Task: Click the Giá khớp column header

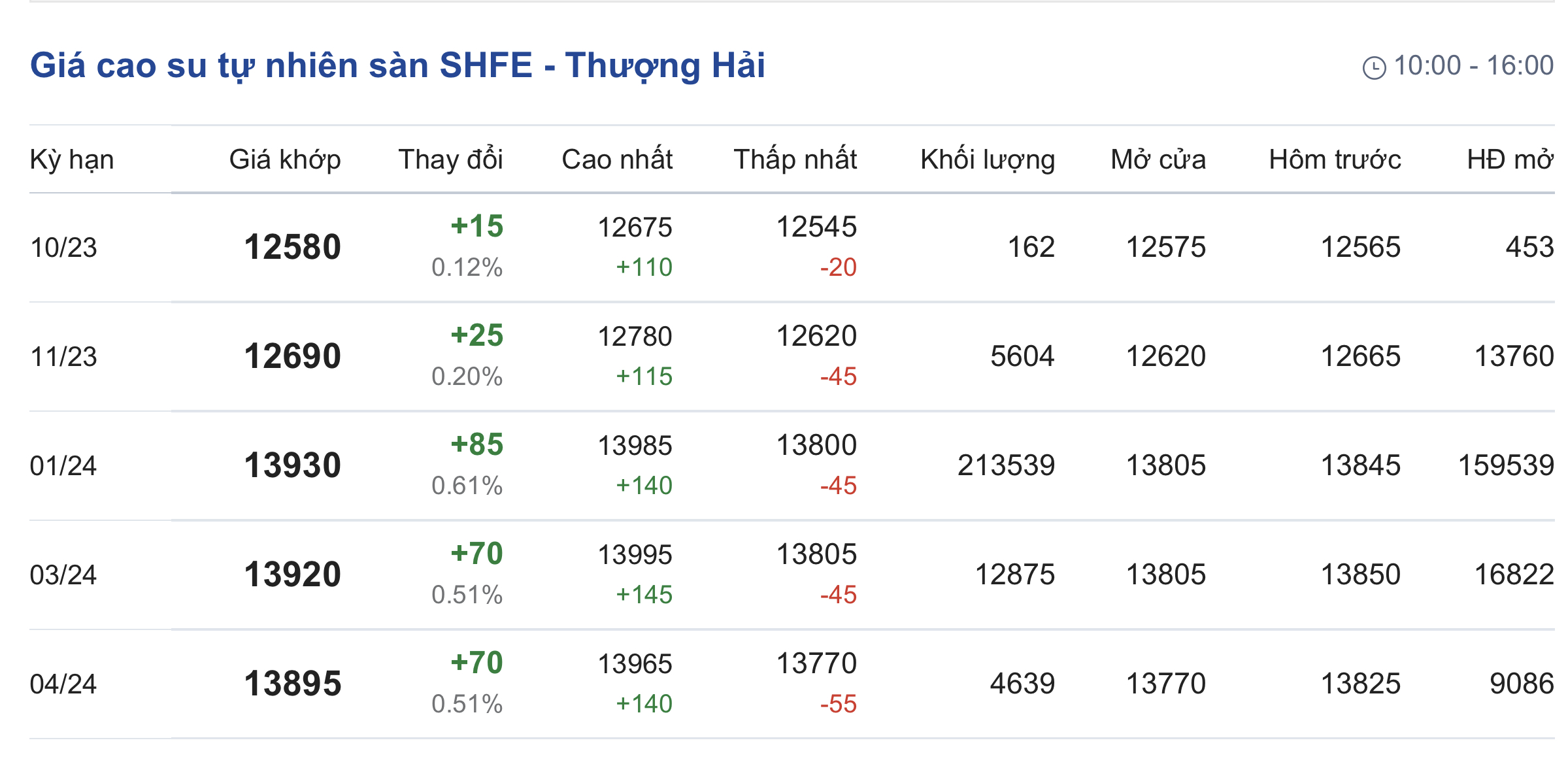Action: tap(285, 159)
